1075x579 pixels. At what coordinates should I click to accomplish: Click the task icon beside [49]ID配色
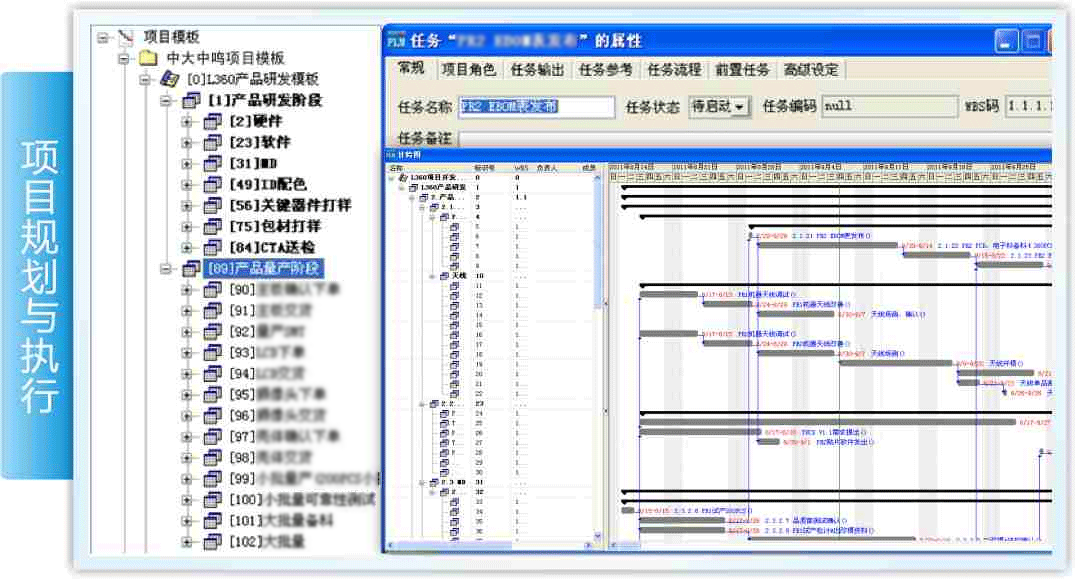tap(212, 184)
